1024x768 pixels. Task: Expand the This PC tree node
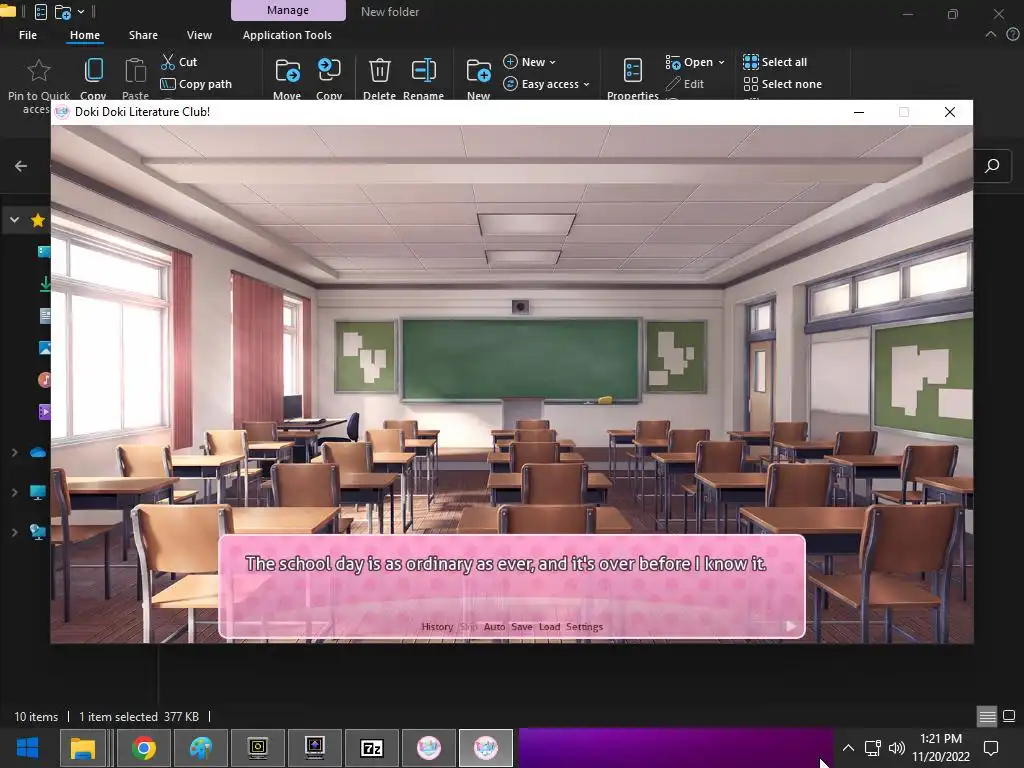coord(14,492)
